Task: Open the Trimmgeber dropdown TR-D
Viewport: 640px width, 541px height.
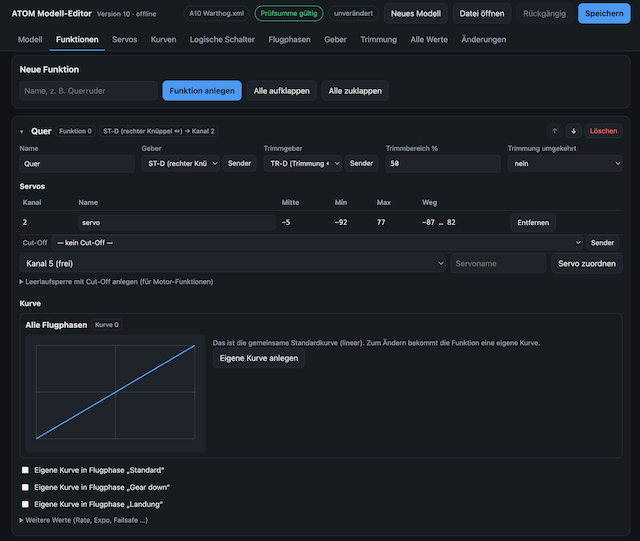Action: click(302, 163)
